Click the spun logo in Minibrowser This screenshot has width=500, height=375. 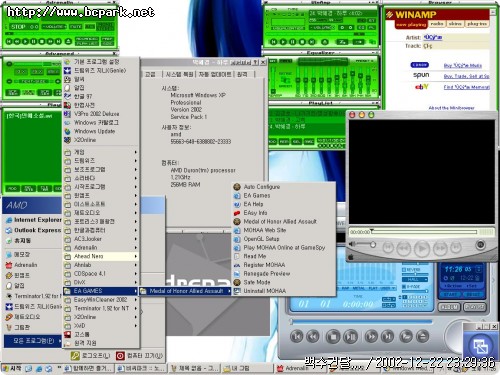tap(421, 75)
